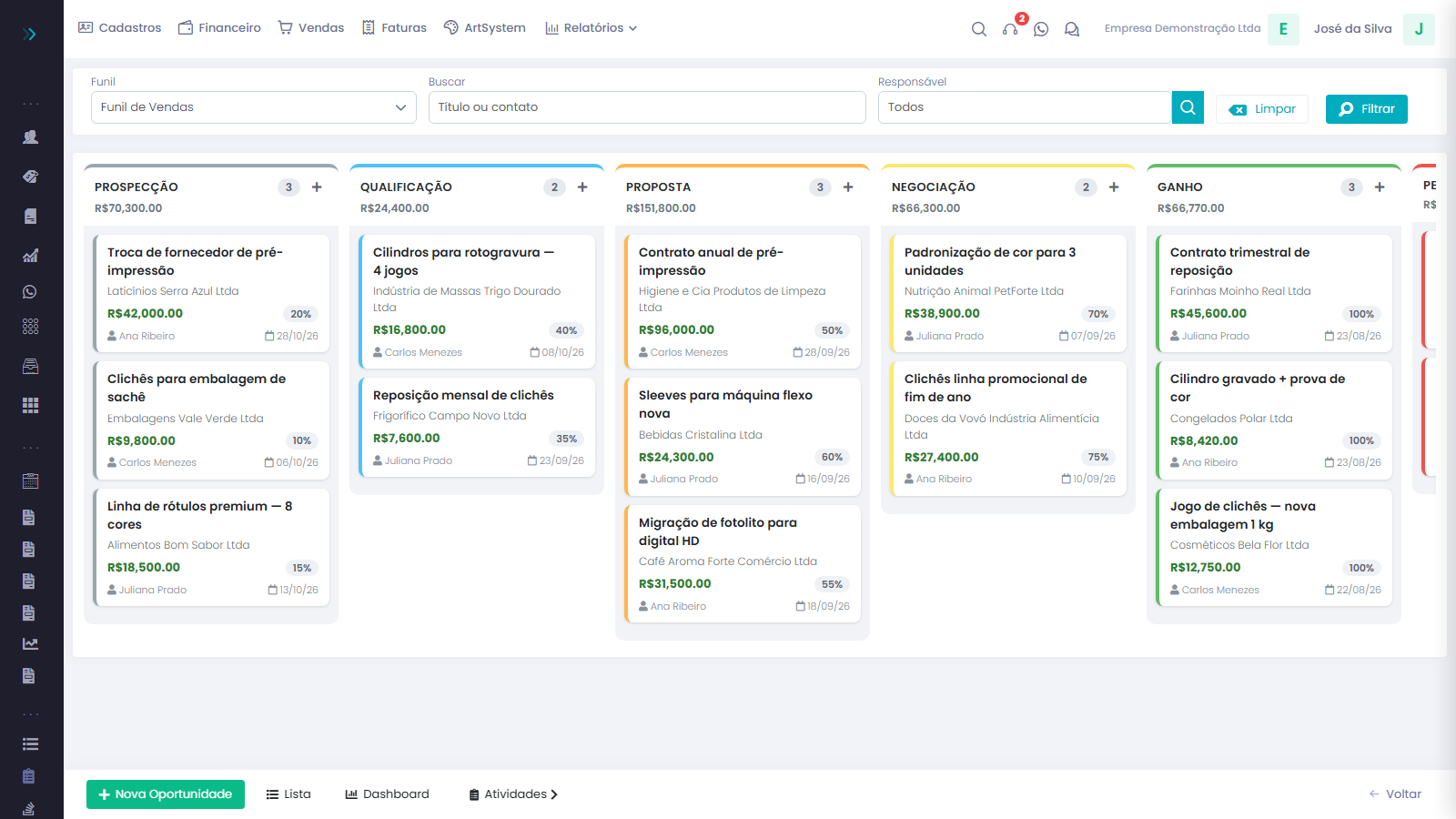Open card Migração de fotolito para digital HD
Viewport: 1456px width, 819px height.
tap(743, 563)
